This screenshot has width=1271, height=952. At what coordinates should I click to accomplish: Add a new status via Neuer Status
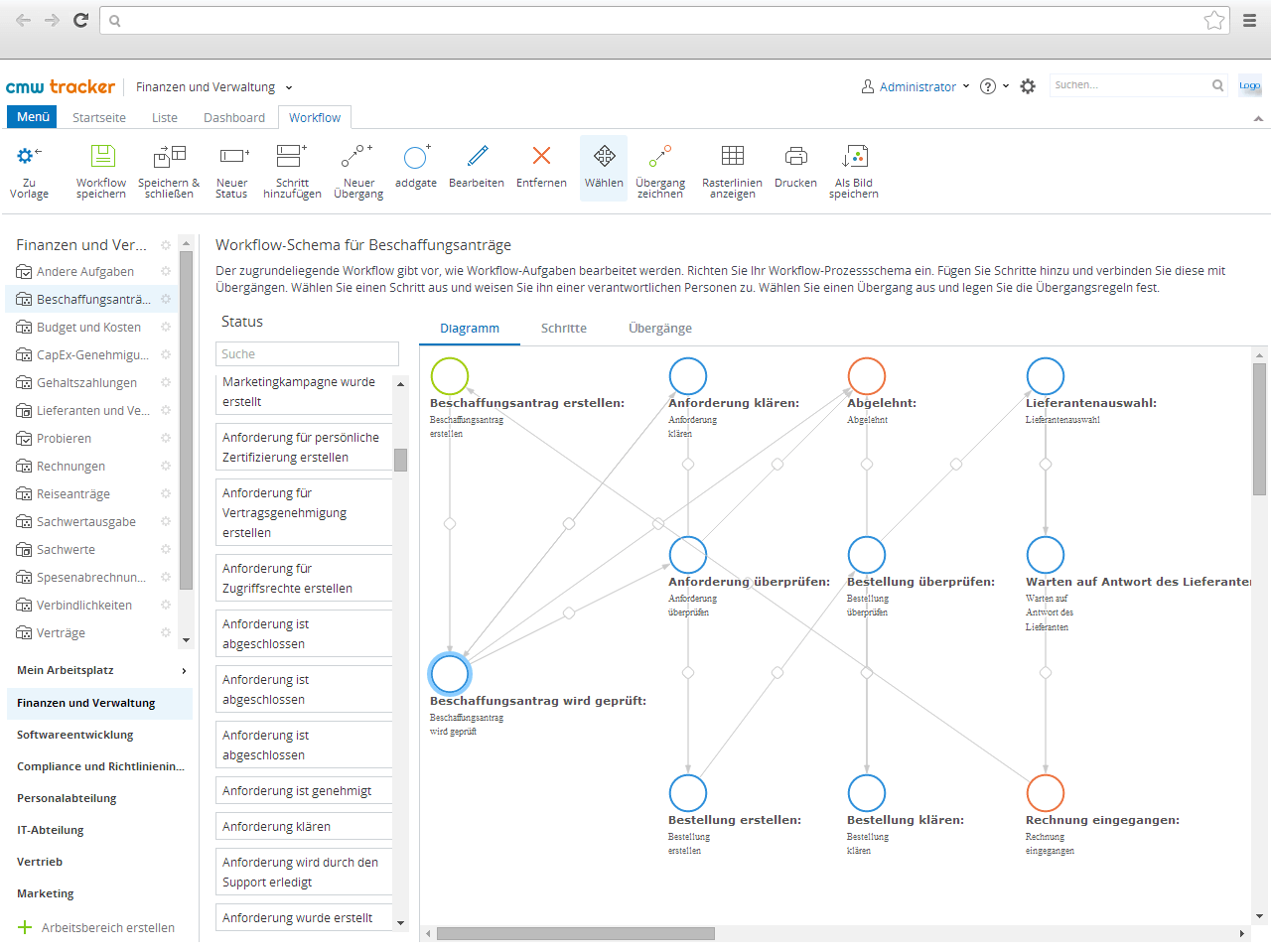233,156
